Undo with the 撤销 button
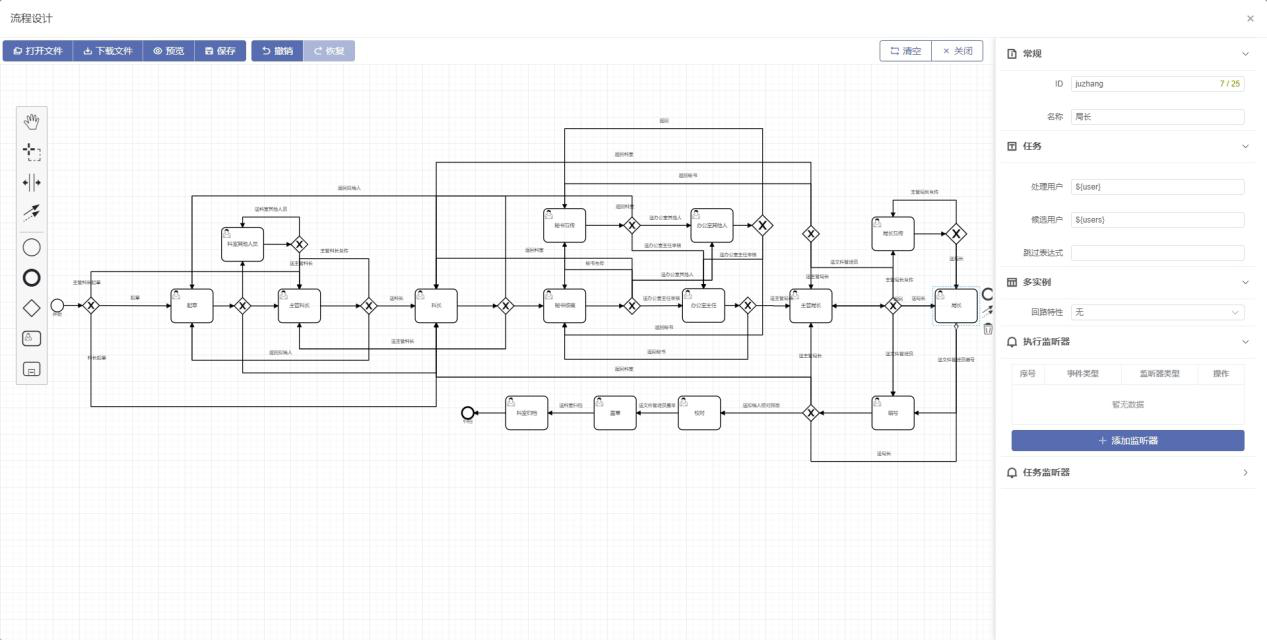 click(277, 51)
